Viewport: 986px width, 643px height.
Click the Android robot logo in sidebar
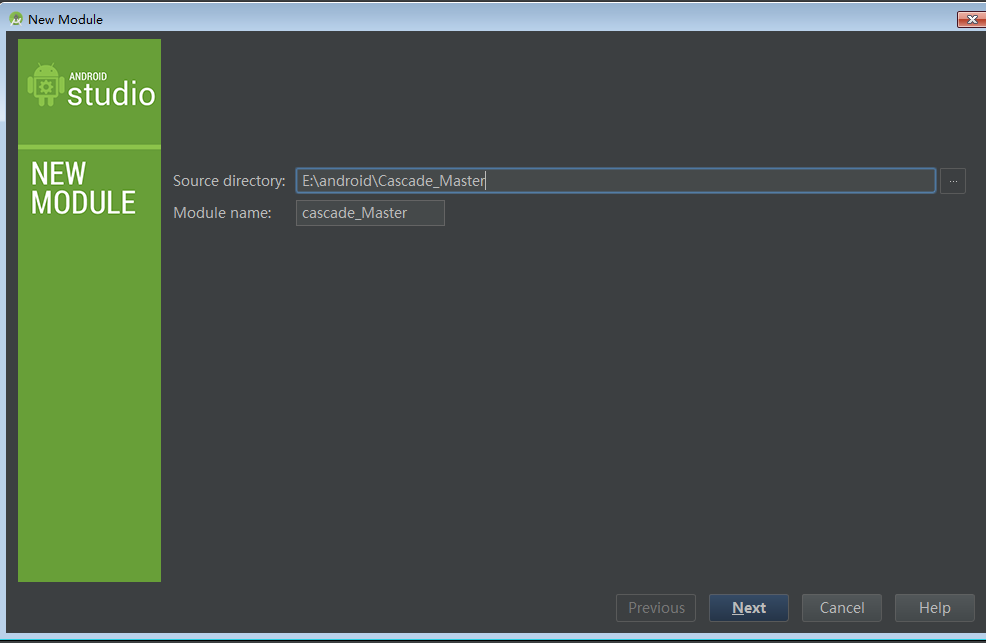[x=45, y=85]
